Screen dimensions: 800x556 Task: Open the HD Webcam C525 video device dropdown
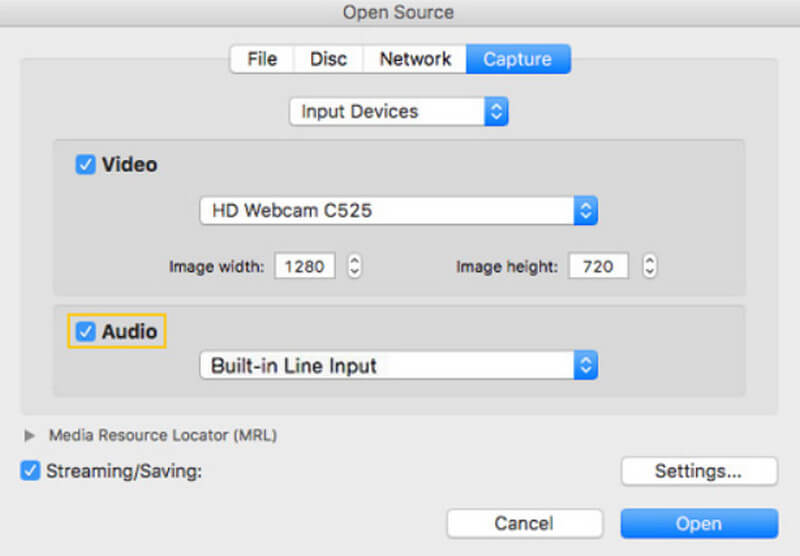(398, 211)
